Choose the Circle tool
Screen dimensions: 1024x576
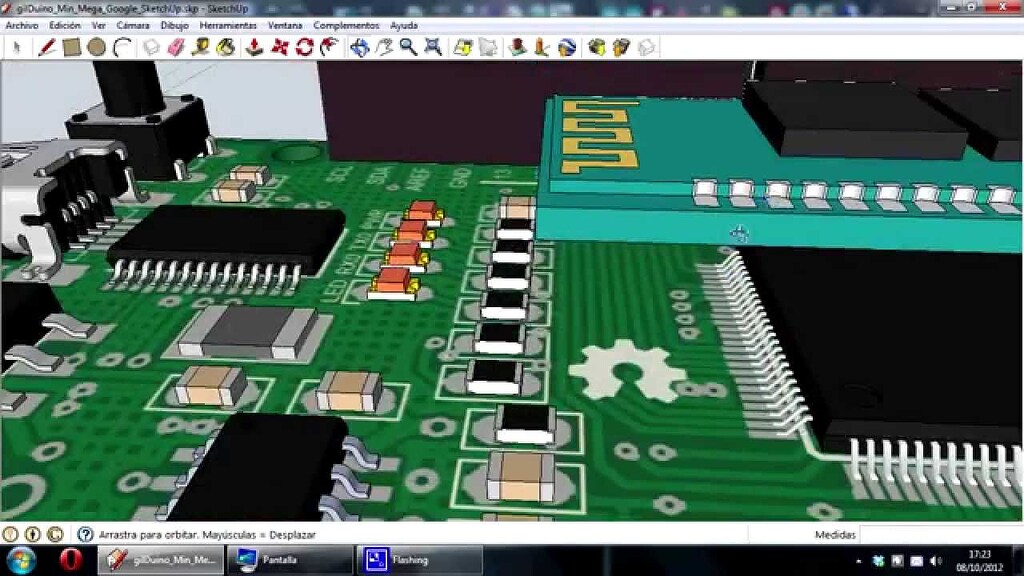tap(94, 45)
